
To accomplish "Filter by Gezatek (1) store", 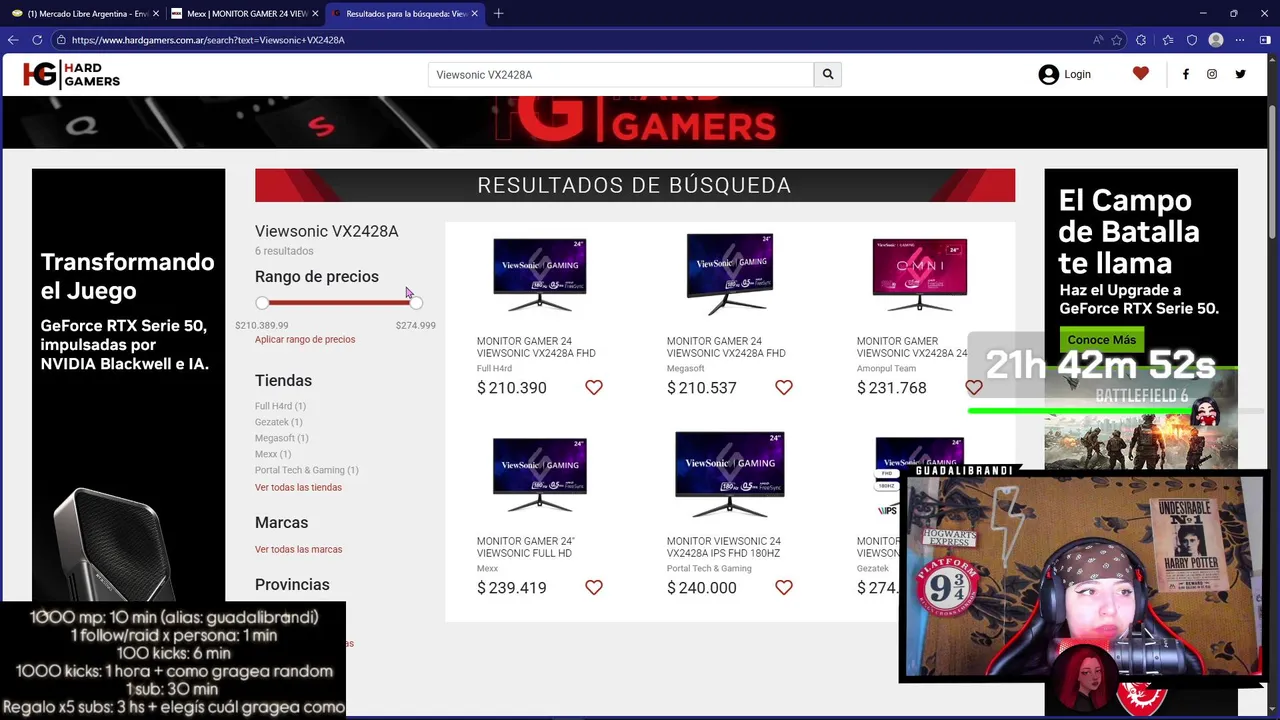I will [x=278, y=422].
